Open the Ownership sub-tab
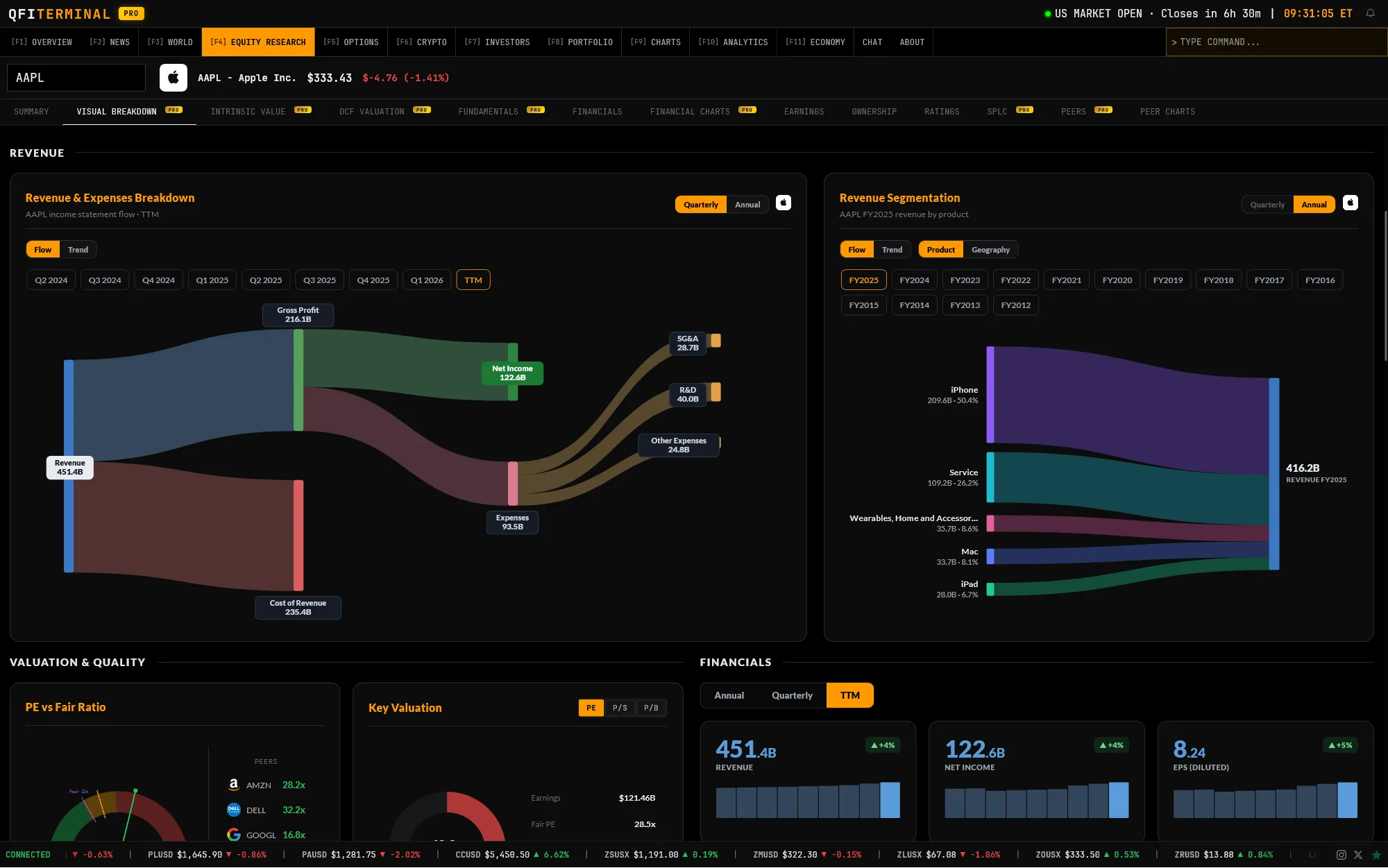The height and width of the screenshot is (868, 1388). [874, 112]
